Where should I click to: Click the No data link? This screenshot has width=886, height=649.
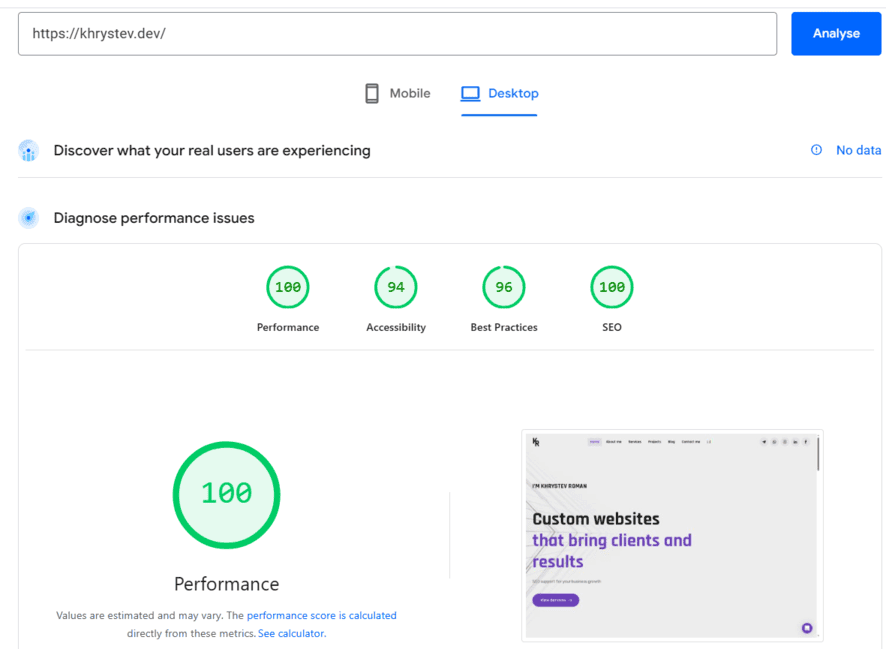859,150
